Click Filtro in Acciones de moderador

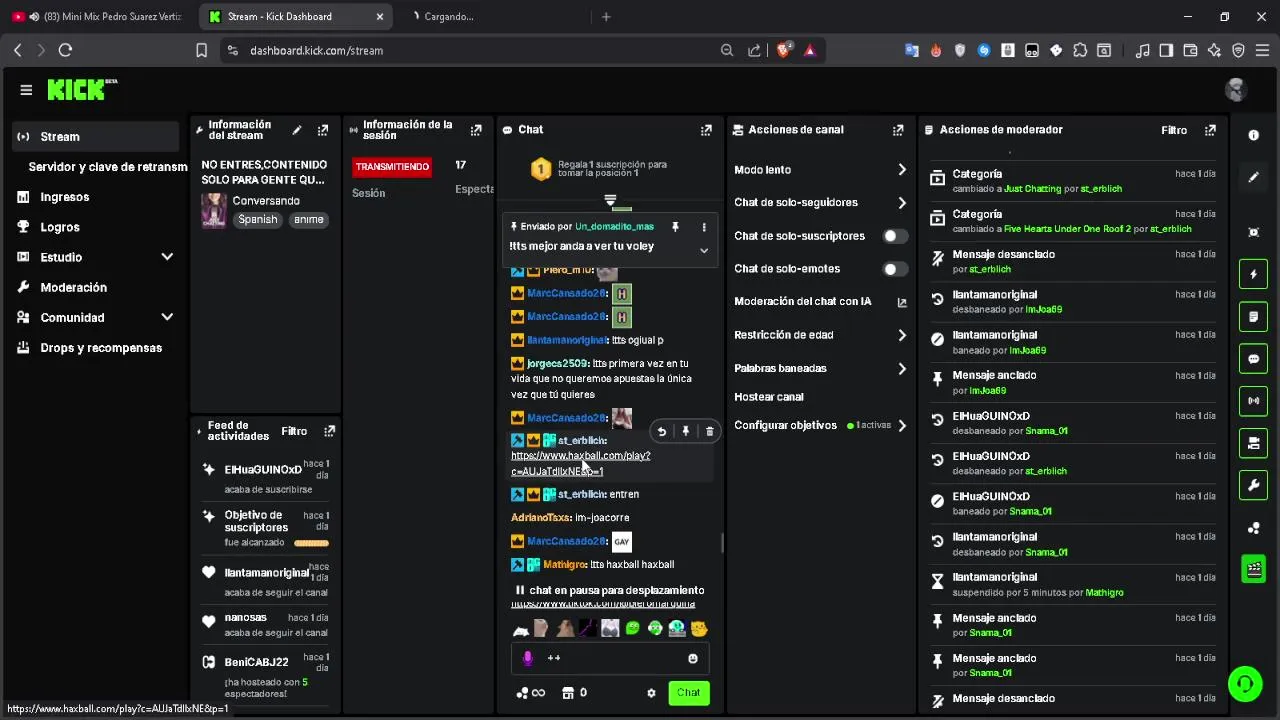(x=1174, y=130)
